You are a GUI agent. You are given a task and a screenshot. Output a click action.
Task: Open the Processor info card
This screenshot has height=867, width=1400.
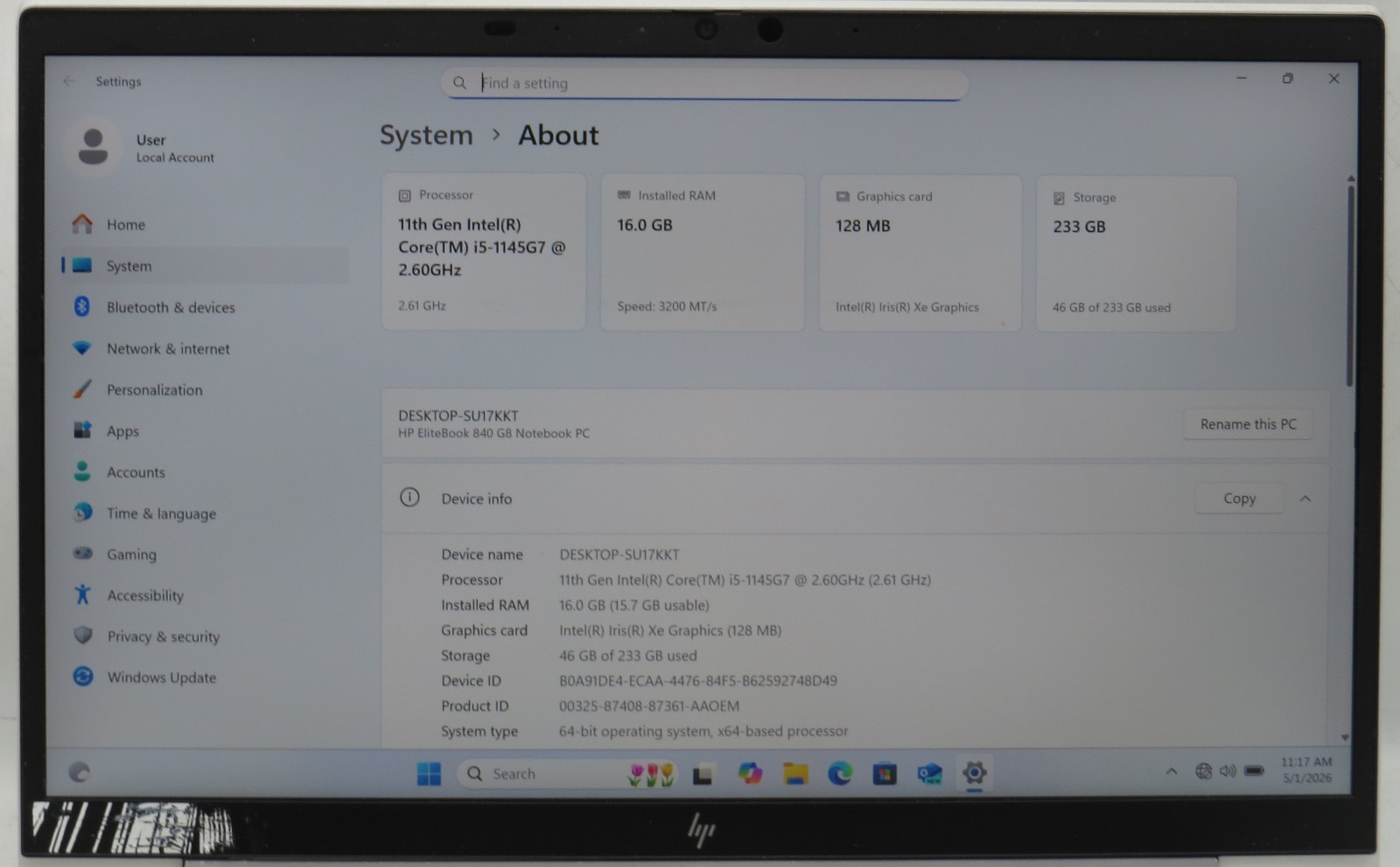484,251
